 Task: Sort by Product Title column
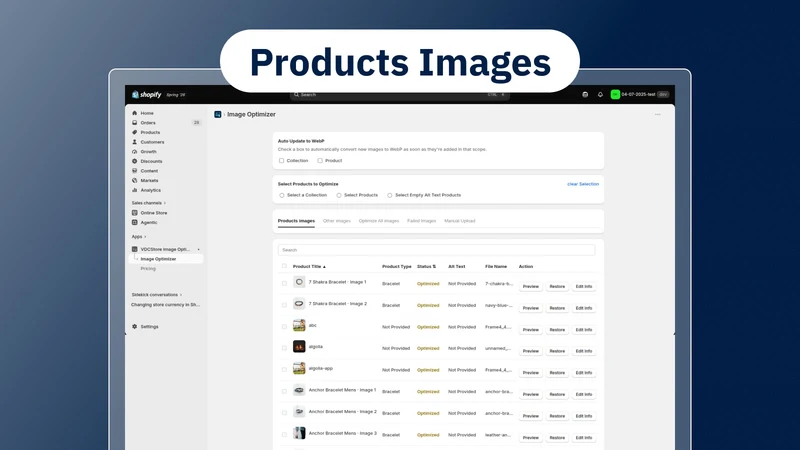coord(309,266)
